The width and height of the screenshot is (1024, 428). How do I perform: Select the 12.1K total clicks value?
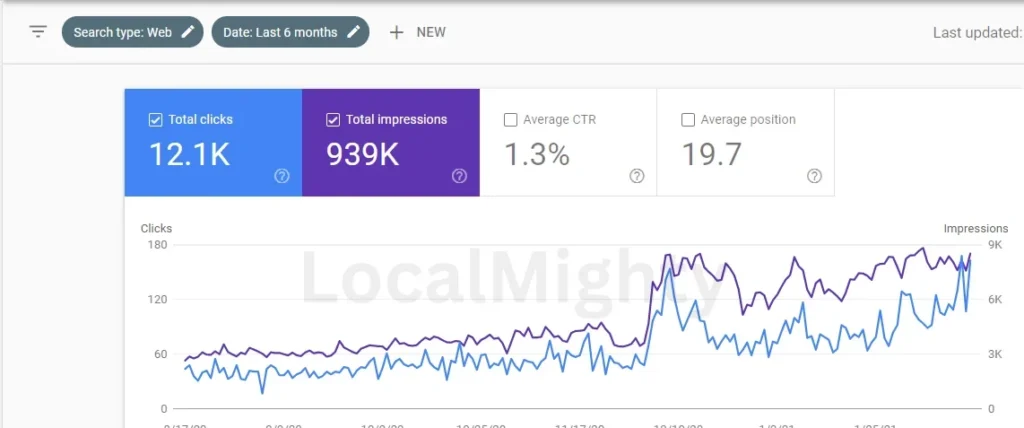click(189, 154)
